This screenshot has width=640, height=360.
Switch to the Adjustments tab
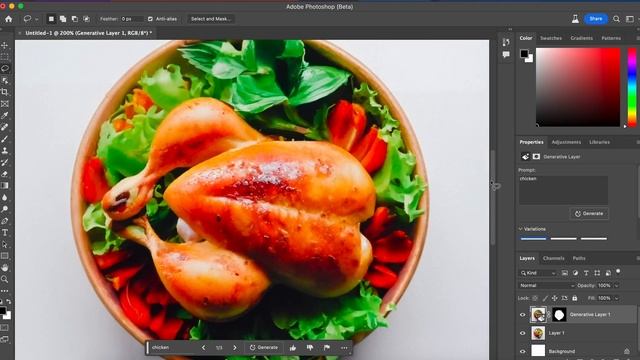[x=566, y=142]
